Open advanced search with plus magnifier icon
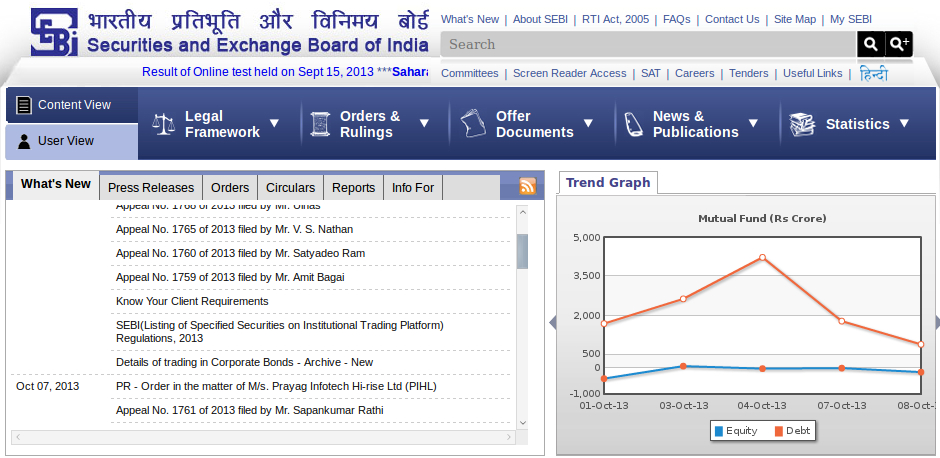The image size is (940, 458). 899,44
